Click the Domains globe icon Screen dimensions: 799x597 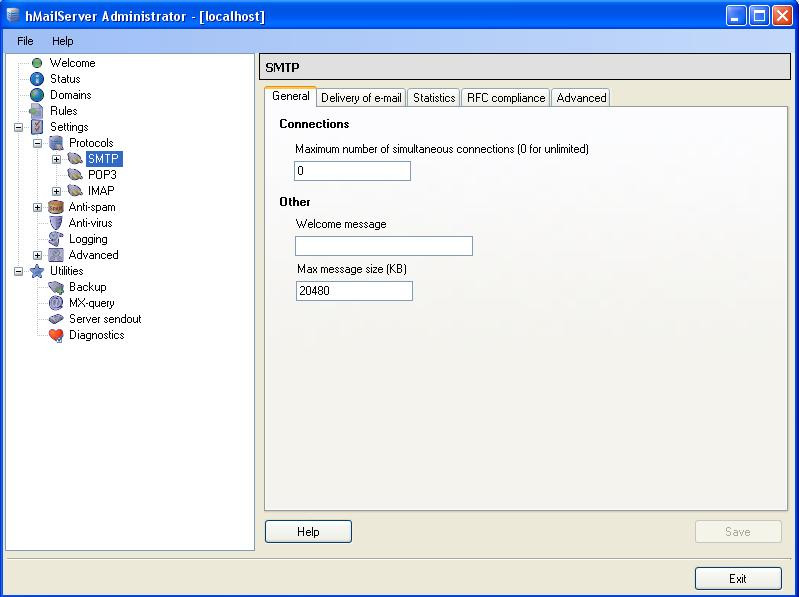[x=37, y=95]
